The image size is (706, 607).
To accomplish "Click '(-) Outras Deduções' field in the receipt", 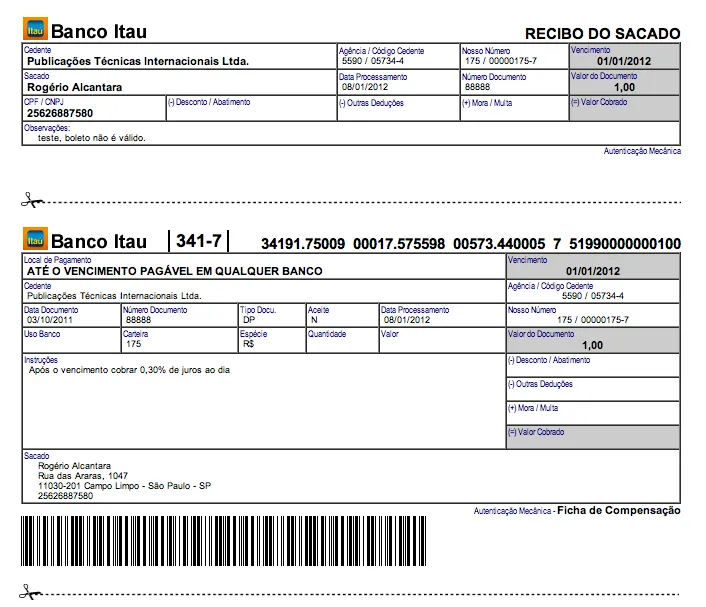I will click(398, 108).
